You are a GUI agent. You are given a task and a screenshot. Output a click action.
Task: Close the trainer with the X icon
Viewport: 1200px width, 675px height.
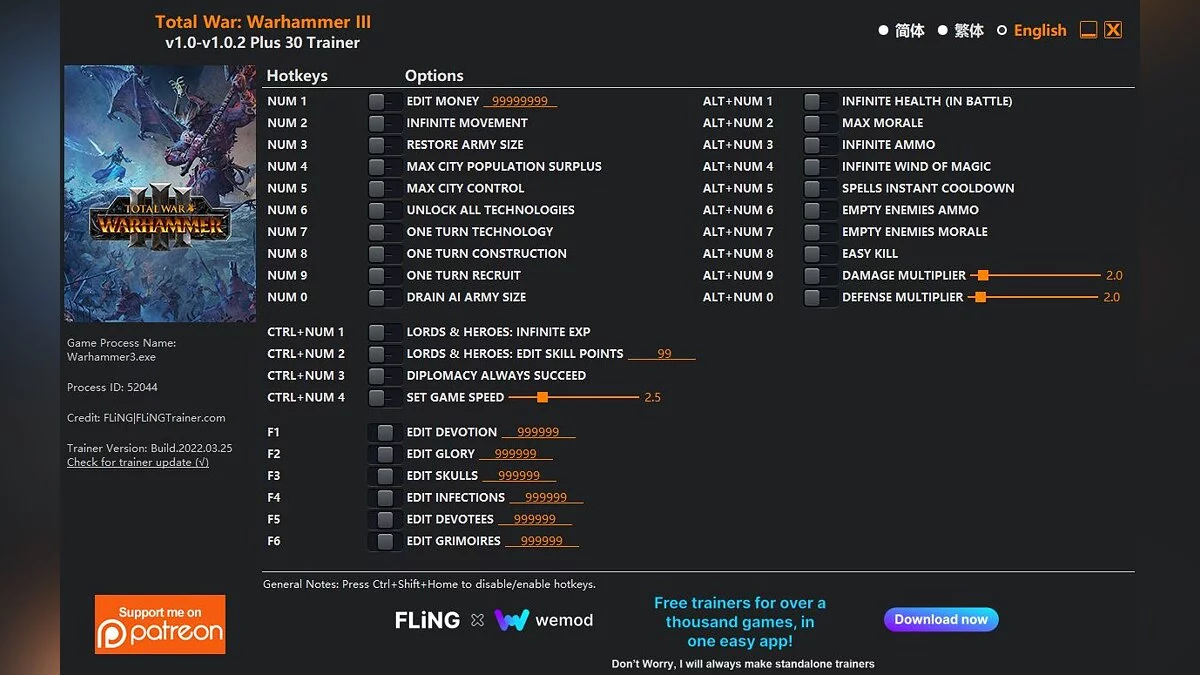pyautogui.click(x=1113, y=30)
